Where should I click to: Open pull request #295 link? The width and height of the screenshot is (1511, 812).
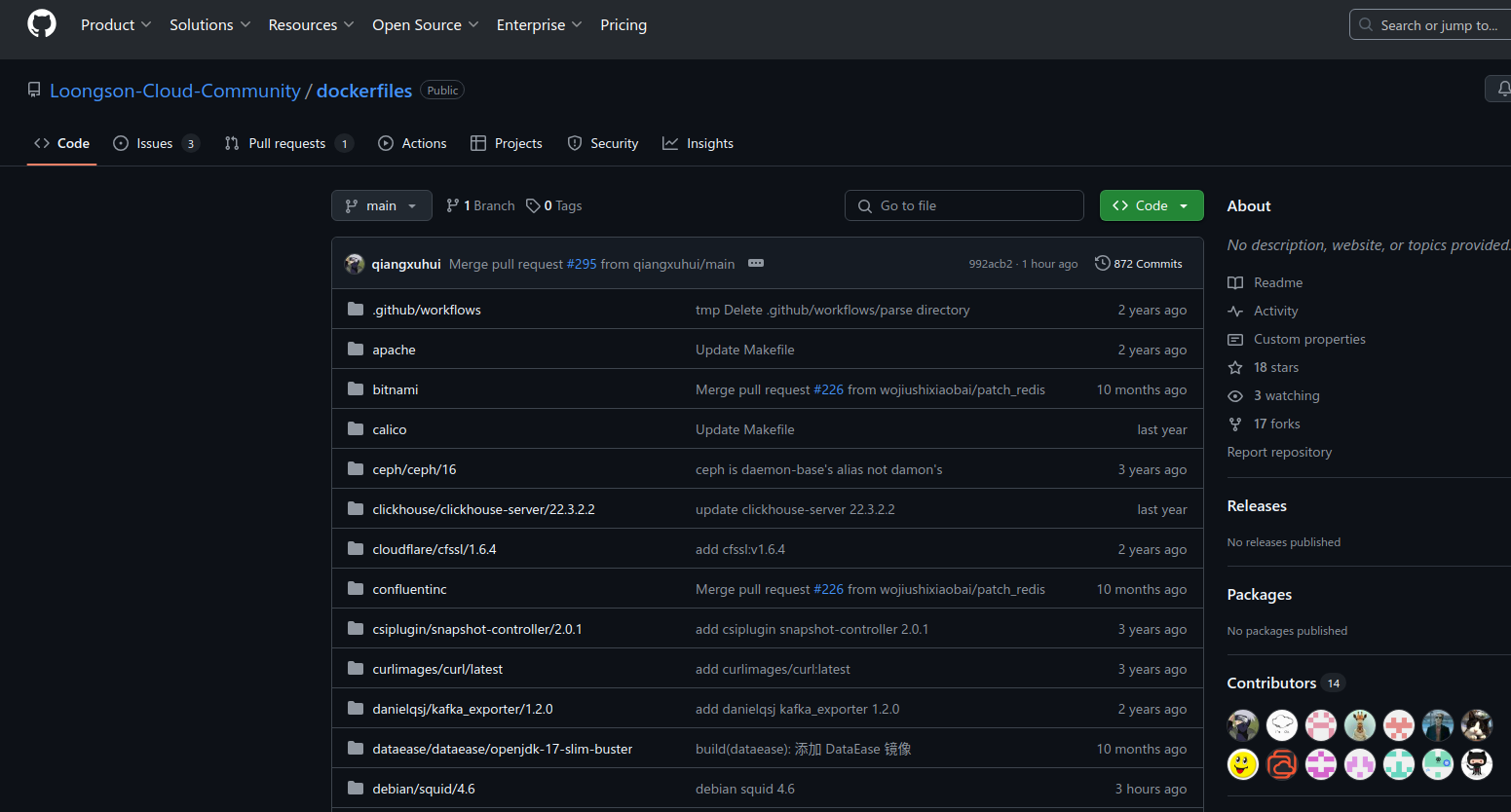pyautogui.click(x=582, y=264)
